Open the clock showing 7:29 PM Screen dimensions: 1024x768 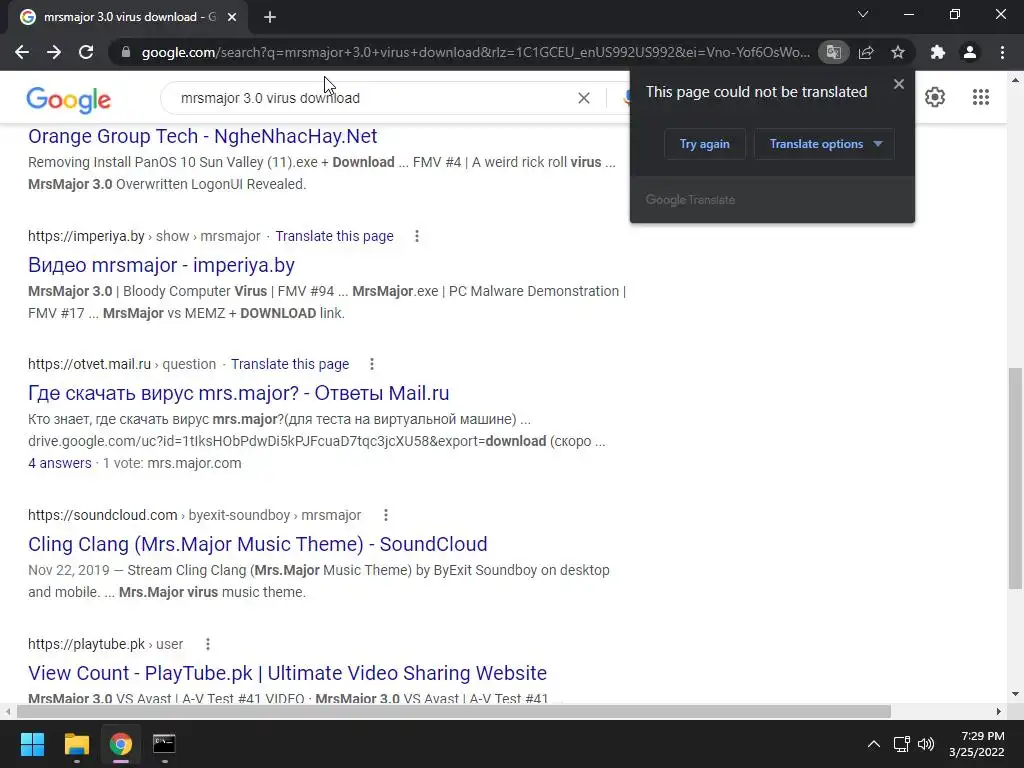(x=977, y=744)
